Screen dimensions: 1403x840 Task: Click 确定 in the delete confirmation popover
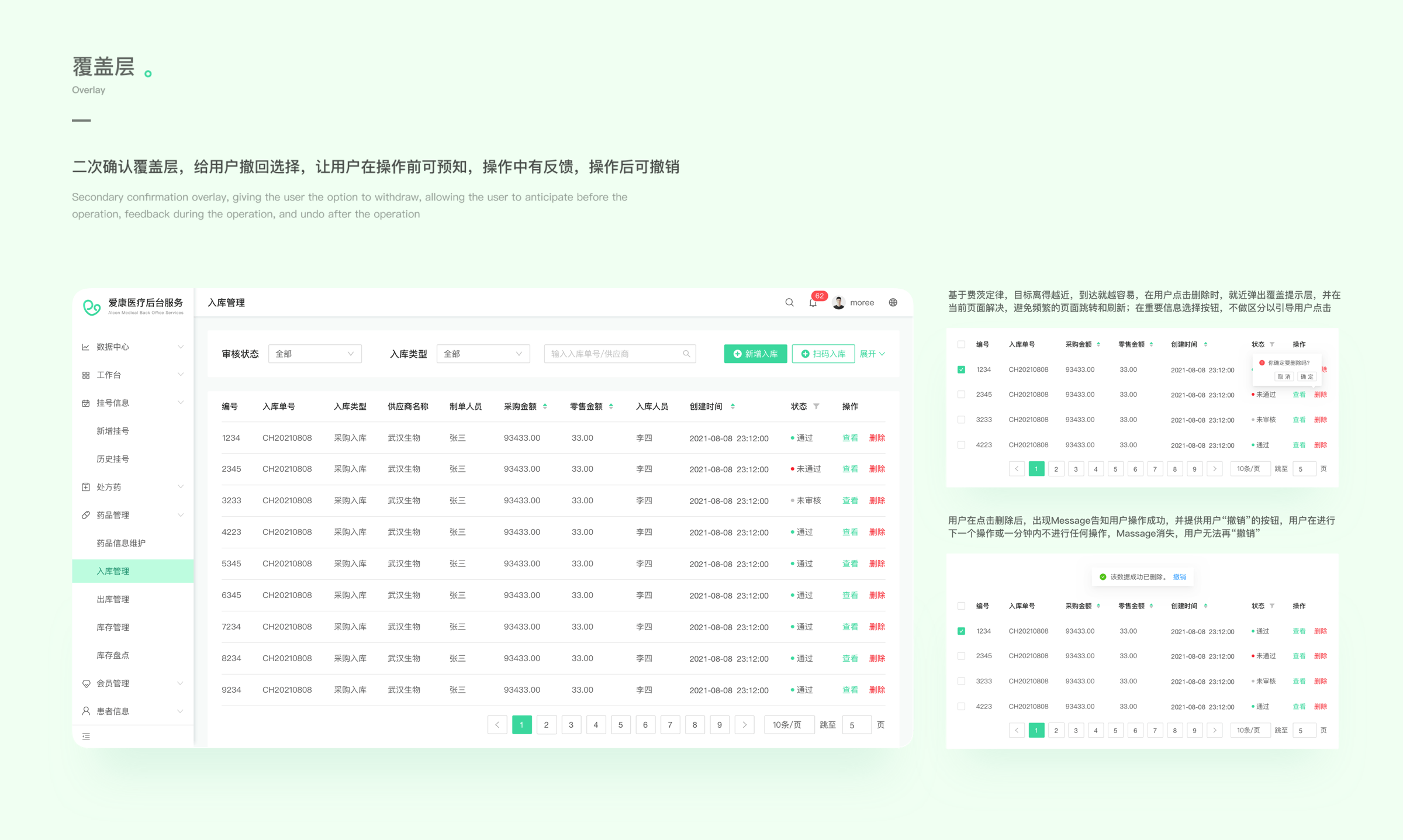(x=1307, y=376)
